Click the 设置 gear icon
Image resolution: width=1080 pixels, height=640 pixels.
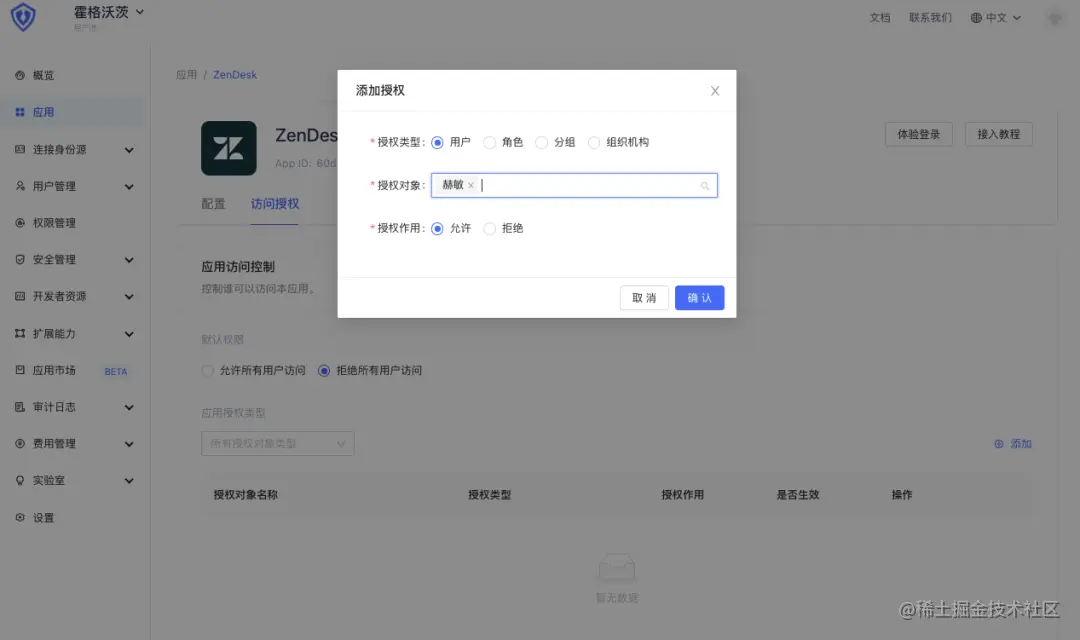(20, 517)
